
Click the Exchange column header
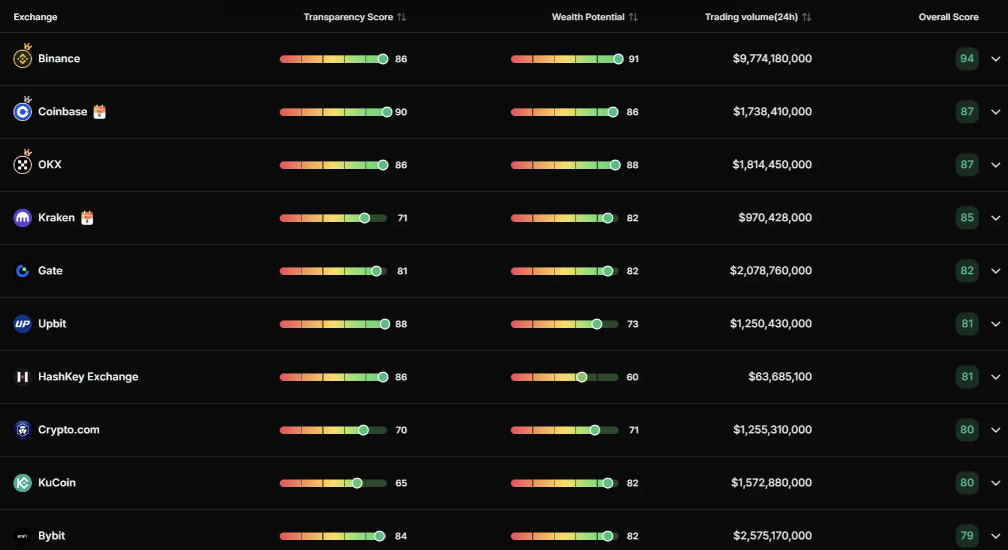(35, 17)
